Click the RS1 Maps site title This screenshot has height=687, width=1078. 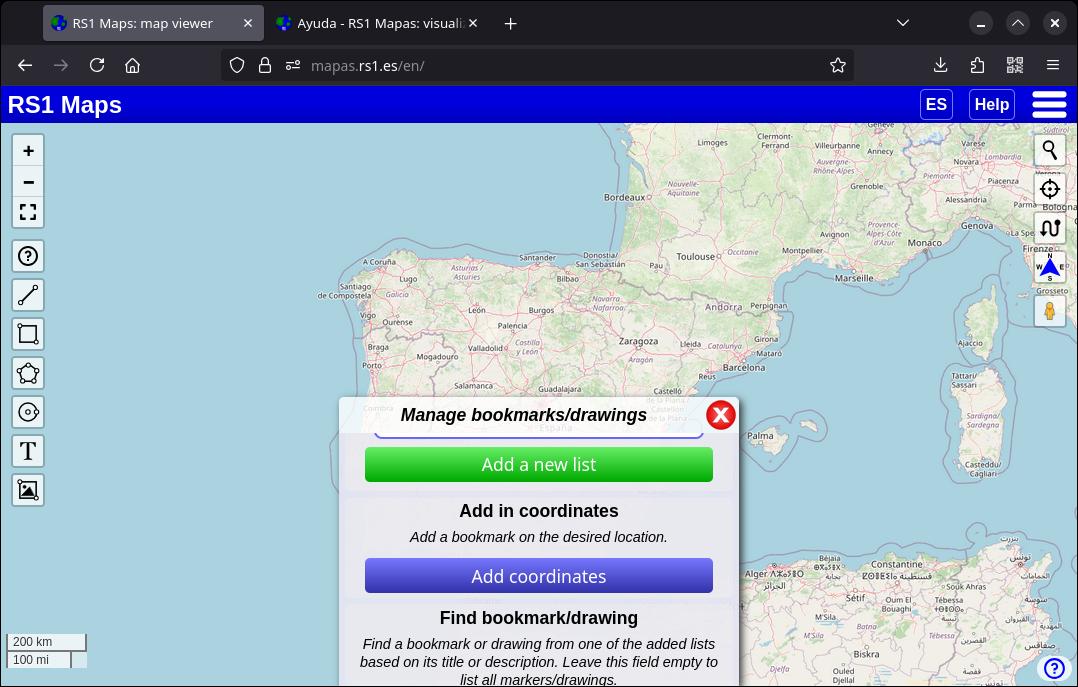pos(65,105)
